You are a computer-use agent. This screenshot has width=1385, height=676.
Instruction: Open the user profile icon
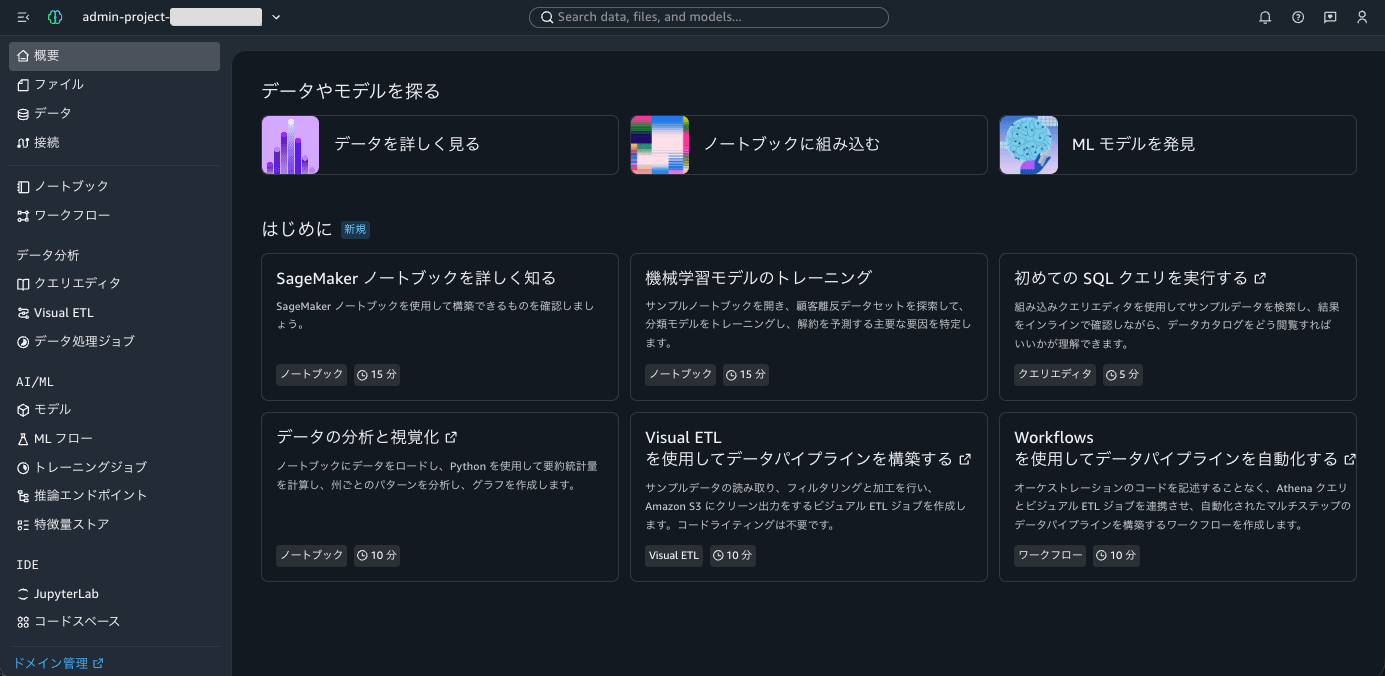(1362, 17)
